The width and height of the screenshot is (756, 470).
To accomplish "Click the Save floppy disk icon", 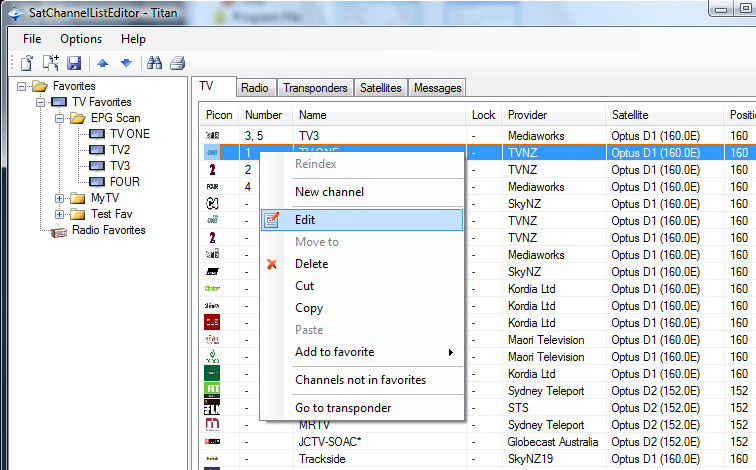I will pos(73,63).
